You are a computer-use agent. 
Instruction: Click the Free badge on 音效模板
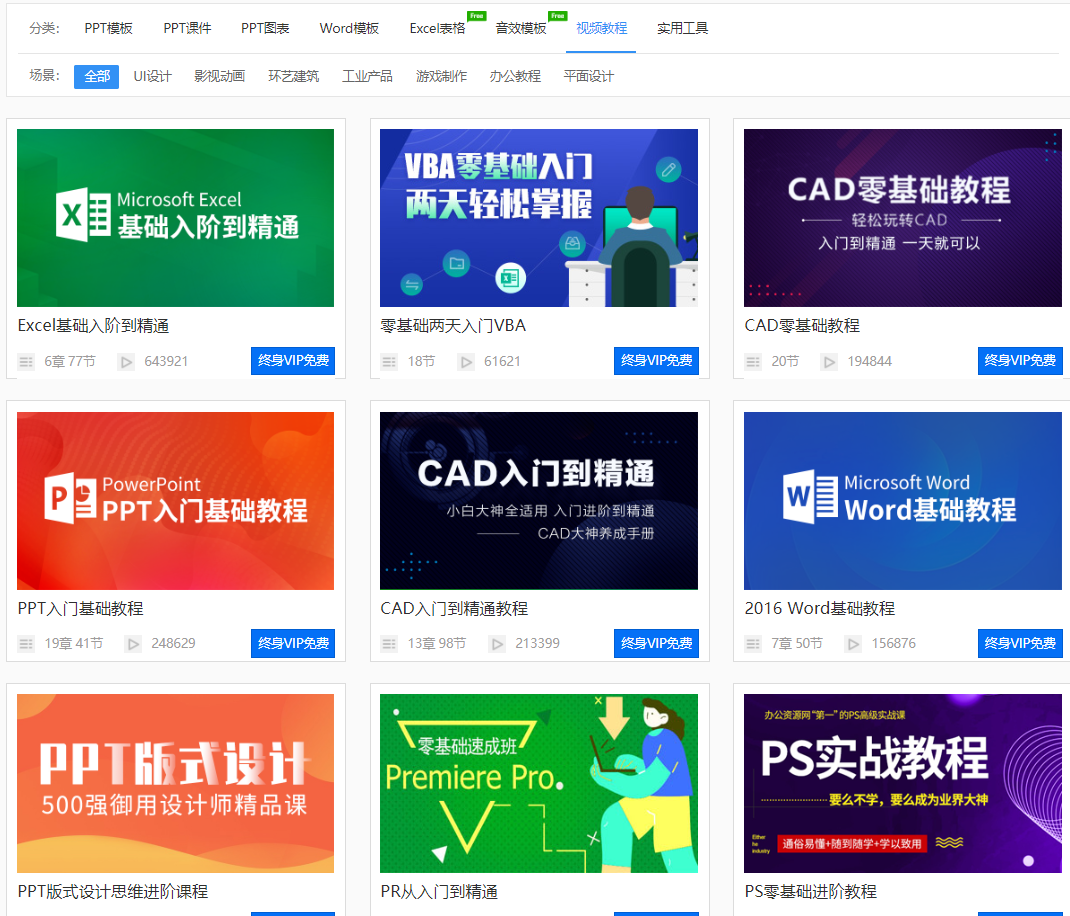coord(558,16)
